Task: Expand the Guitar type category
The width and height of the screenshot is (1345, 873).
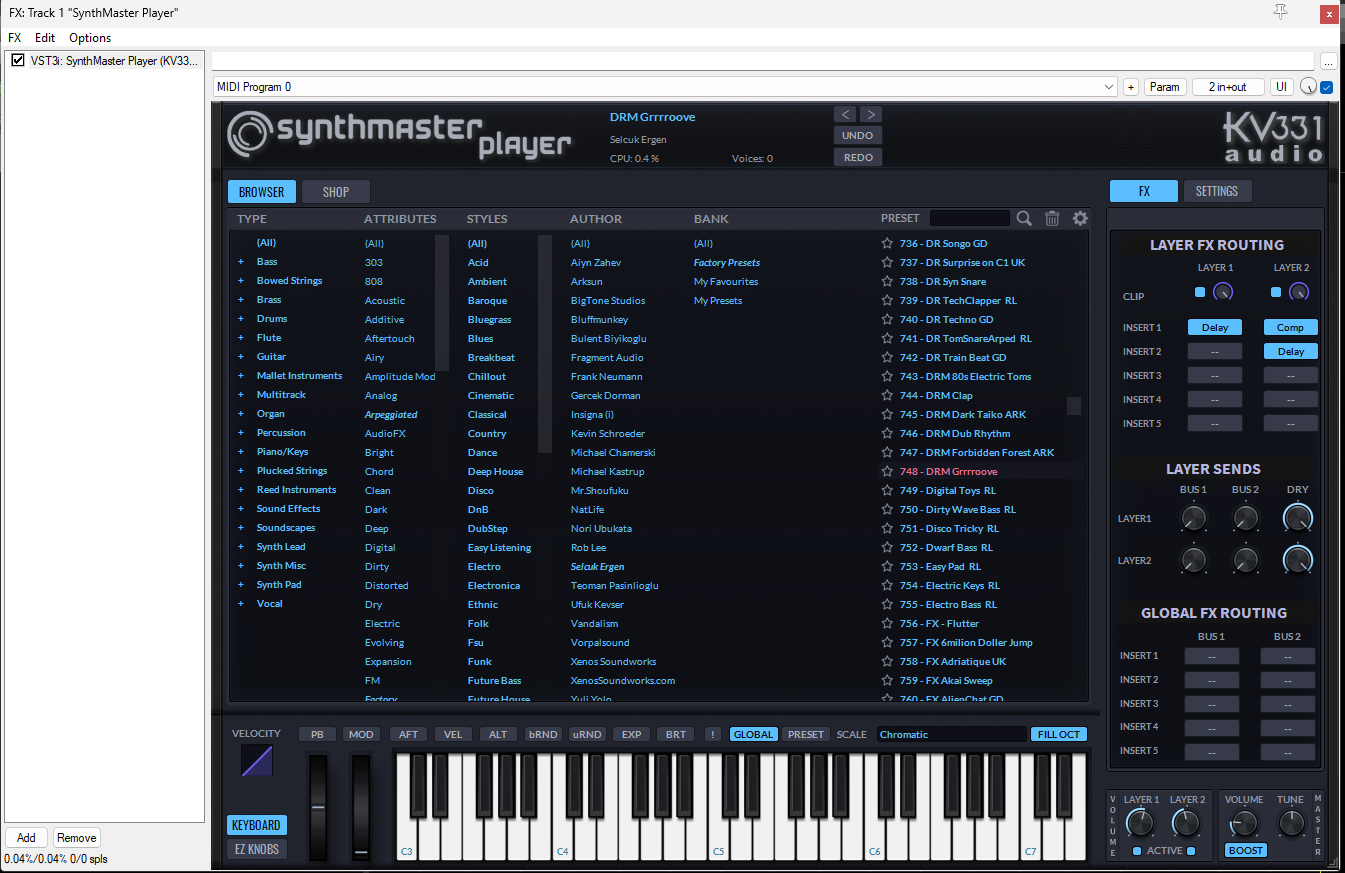Action: click(x=241, y=357)
